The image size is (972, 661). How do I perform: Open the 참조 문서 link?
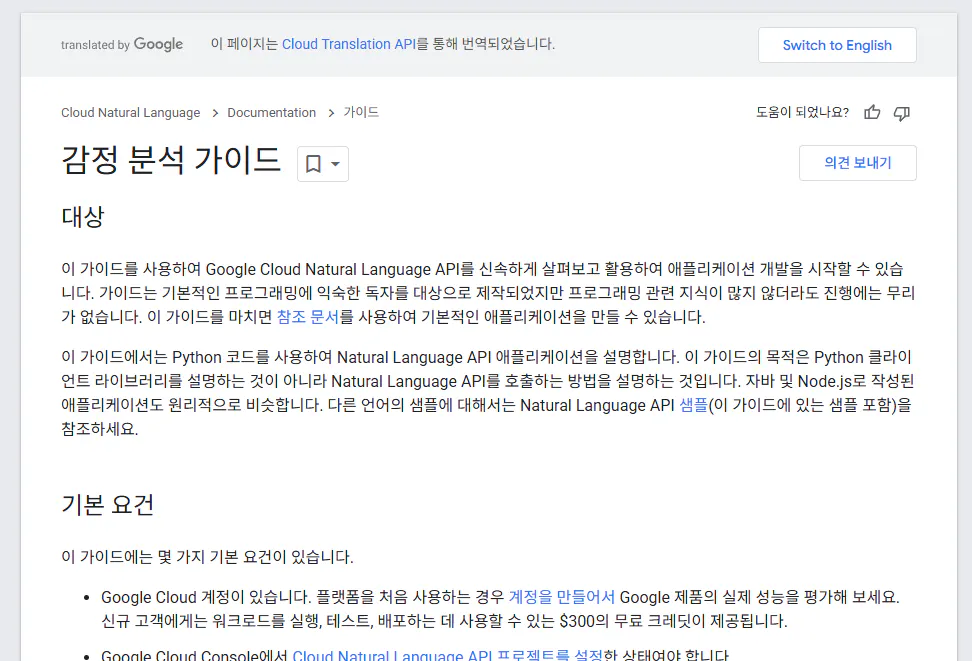pyautogui.click(x=307, y=317)
